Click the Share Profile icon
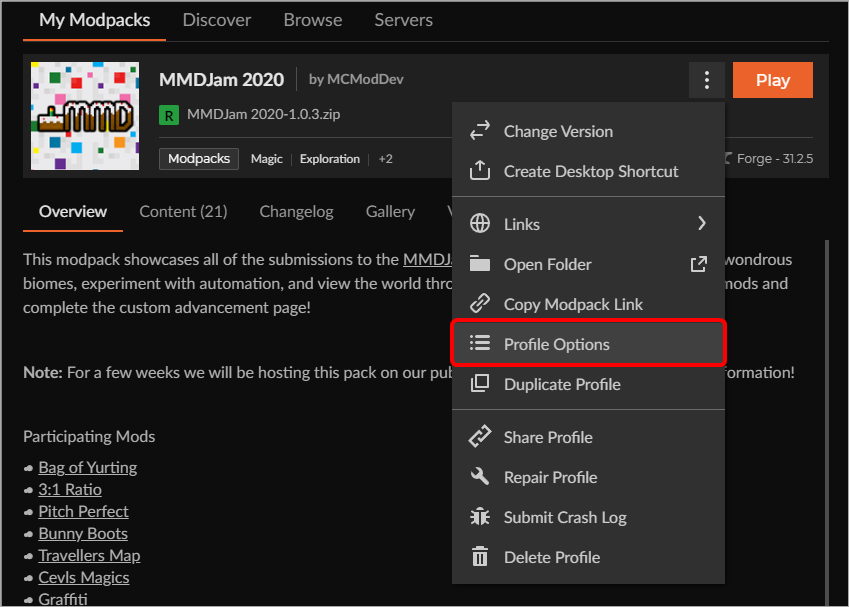Viewport: 849px width, 607px height. (480, 436)
